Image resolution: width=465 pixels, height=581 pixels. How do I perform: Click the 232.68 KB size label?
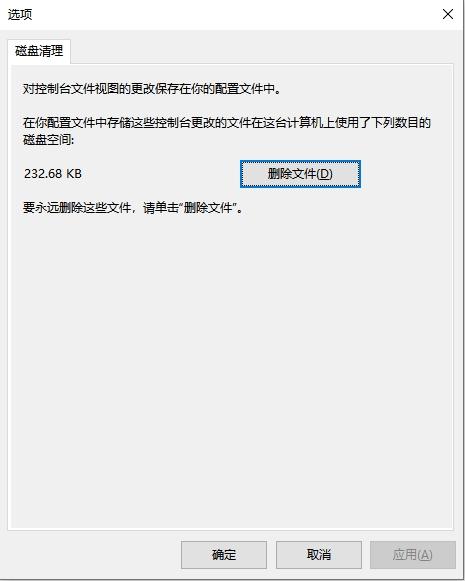53,173
